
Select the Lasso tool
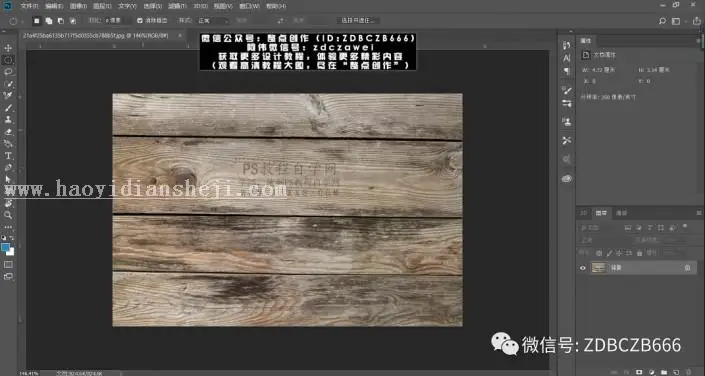click(8, 72)
